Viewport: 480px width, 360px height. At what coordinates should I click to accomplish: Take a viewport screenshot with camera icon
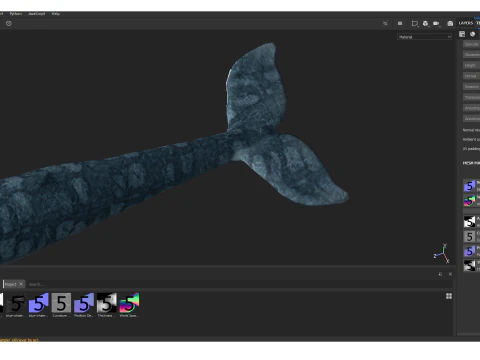[450, 23]
